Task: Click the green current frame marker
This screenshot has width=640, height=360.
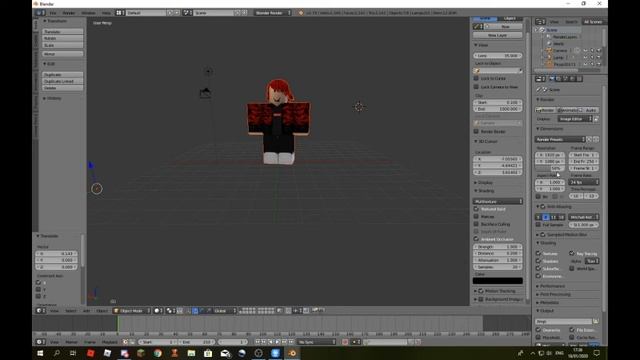Action: (118, 324)
